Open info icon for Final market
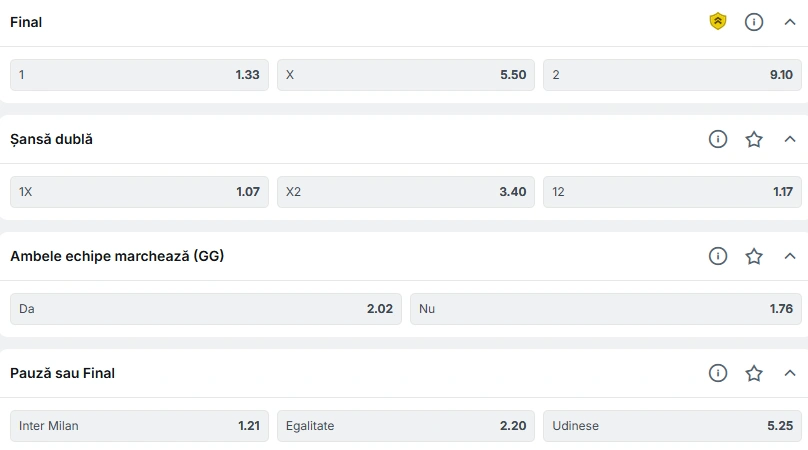Screen dimensions: 808x450 (754, 22)
